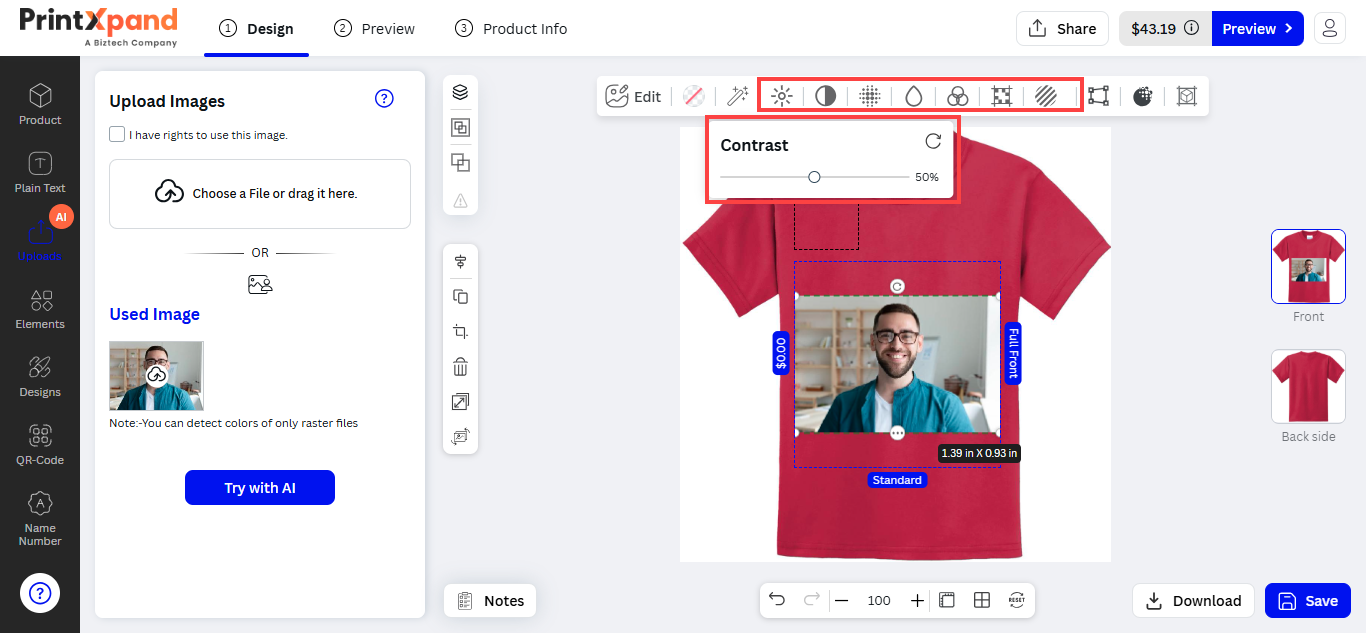Screen dimensions: 1366x633
Task: Toggle the ruler display icon
Action: (x=947, y=600)
